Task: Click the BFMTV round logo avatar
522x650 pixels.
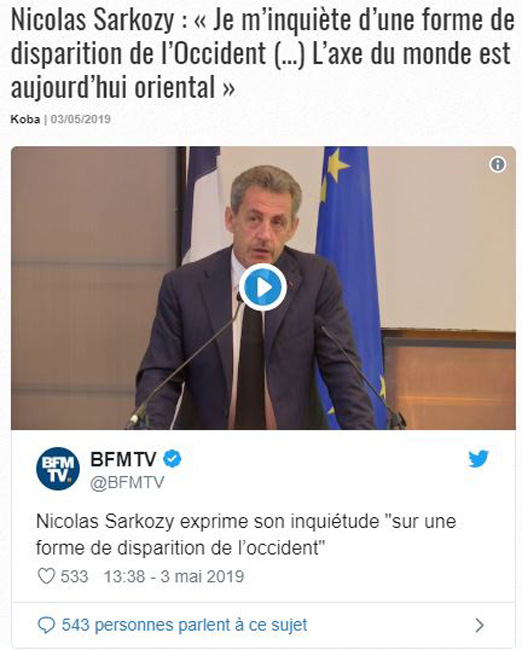Action: [58, 468]
